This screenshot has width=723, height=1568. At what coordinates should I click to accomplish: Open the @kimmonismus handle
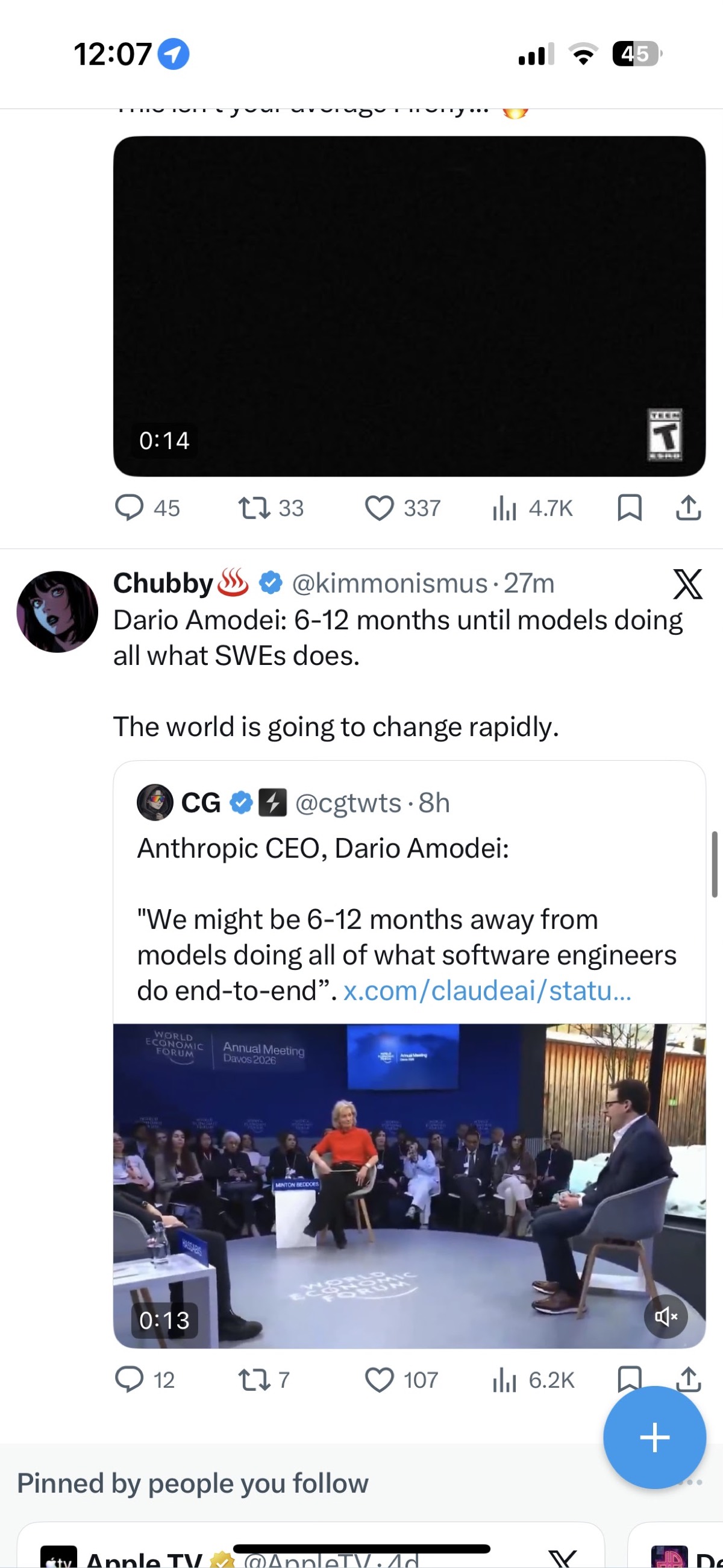(389, 584)
